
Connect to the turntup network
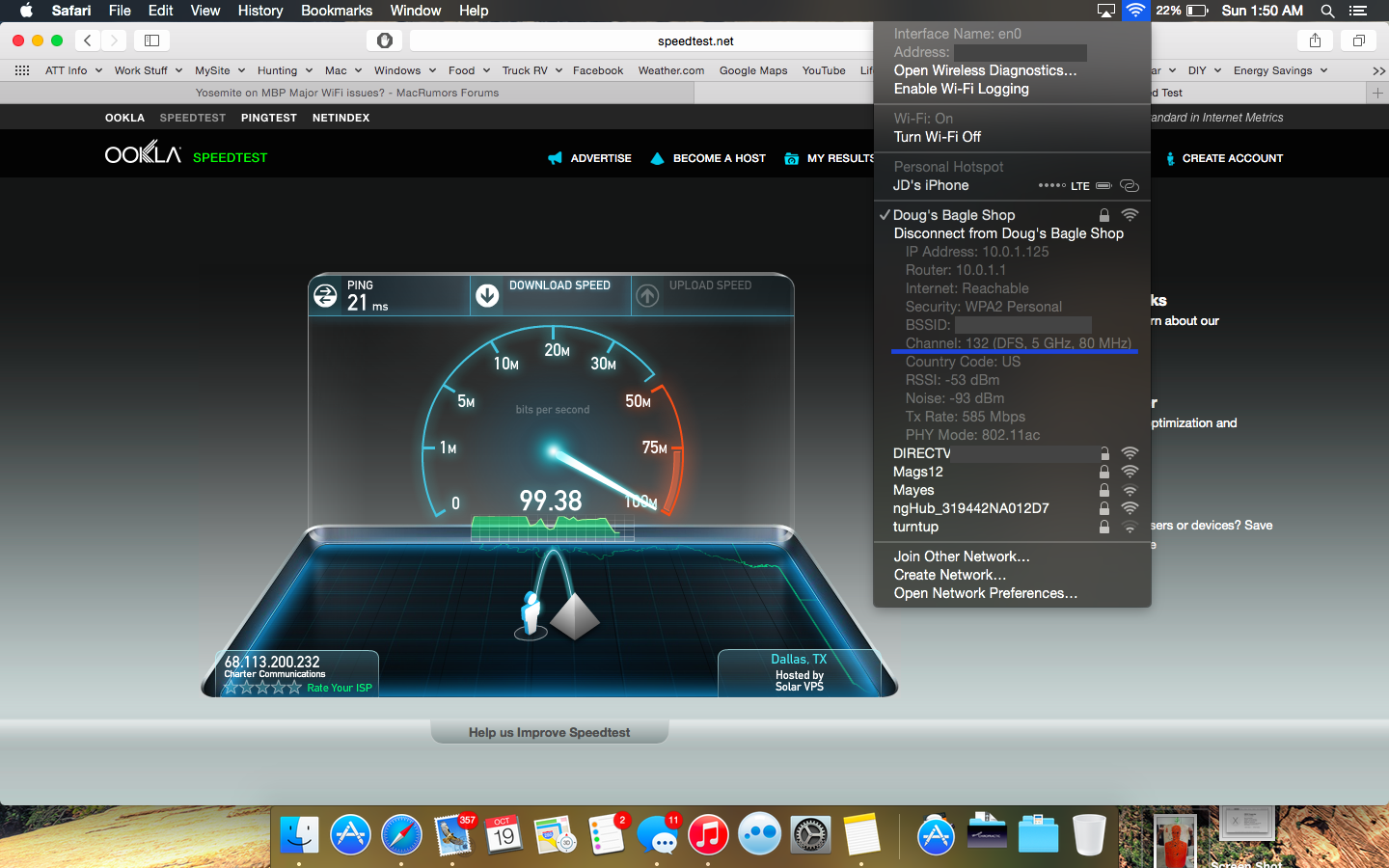1012,527
